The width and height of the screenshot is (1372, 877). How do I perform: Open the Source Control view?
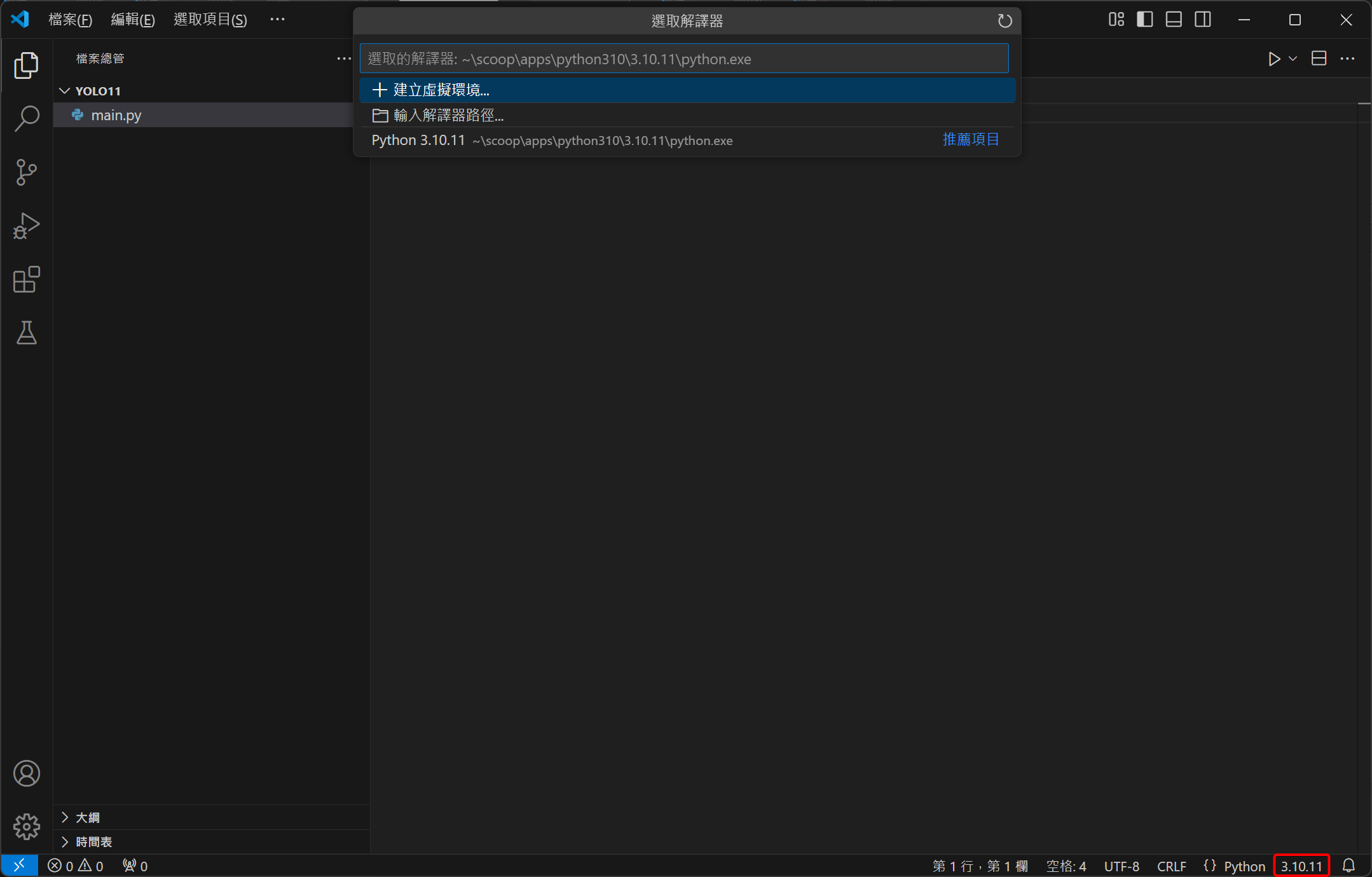click(x=27, y=172)
